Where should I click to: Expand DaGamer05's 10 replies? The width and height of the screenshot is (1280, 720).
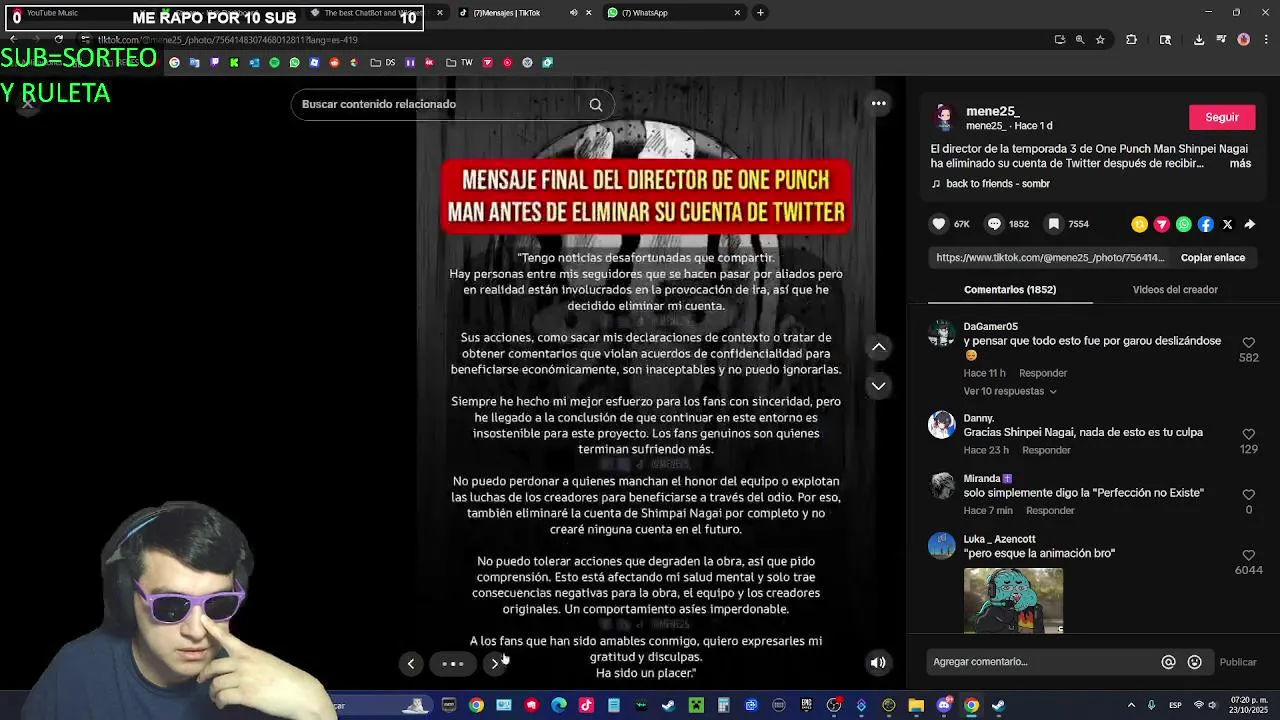1009,391
